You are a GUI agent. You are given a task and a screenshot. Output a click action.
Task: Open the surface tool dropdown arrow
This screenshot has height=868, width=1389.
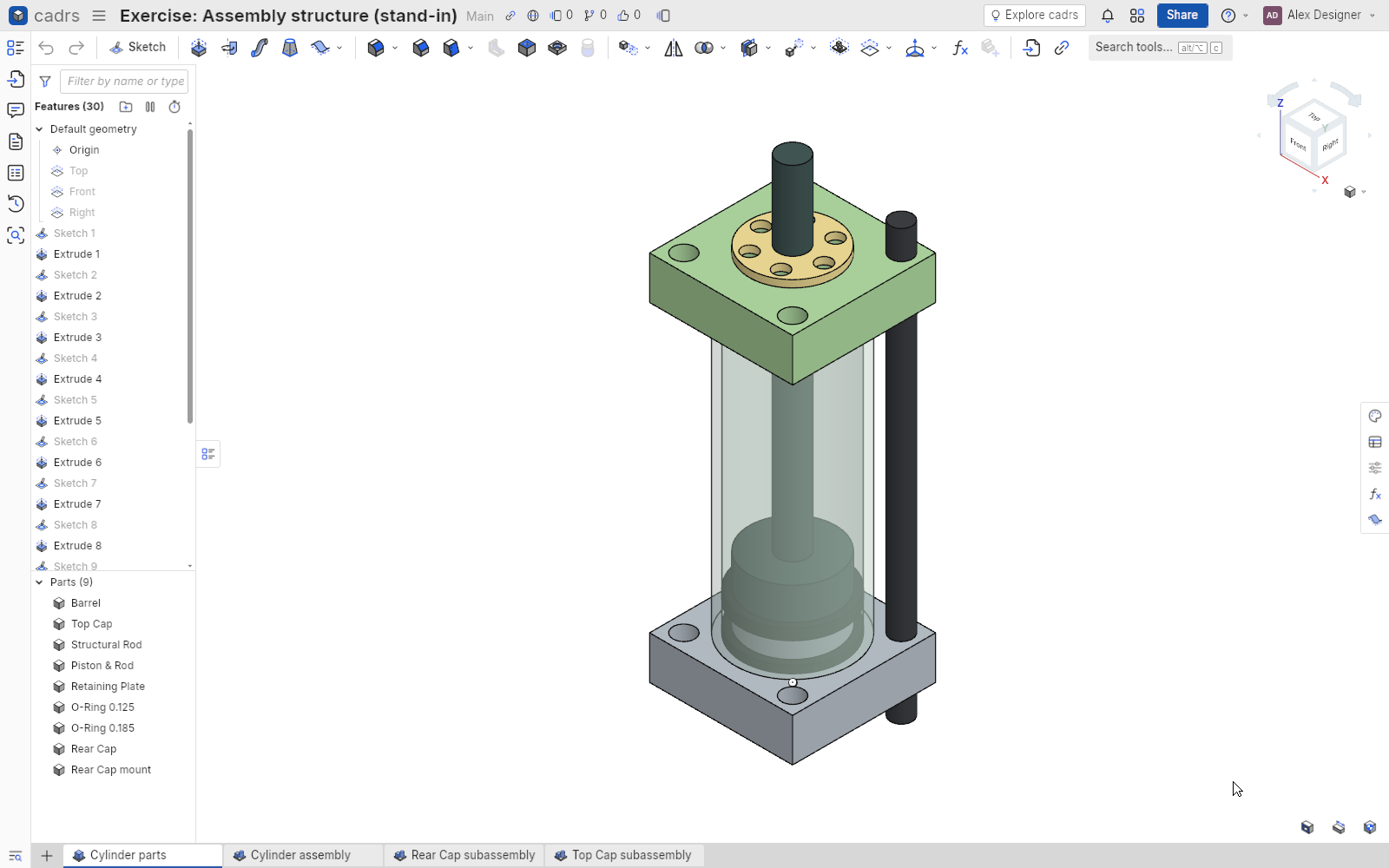pyautogui.click(x=339, y=48)
